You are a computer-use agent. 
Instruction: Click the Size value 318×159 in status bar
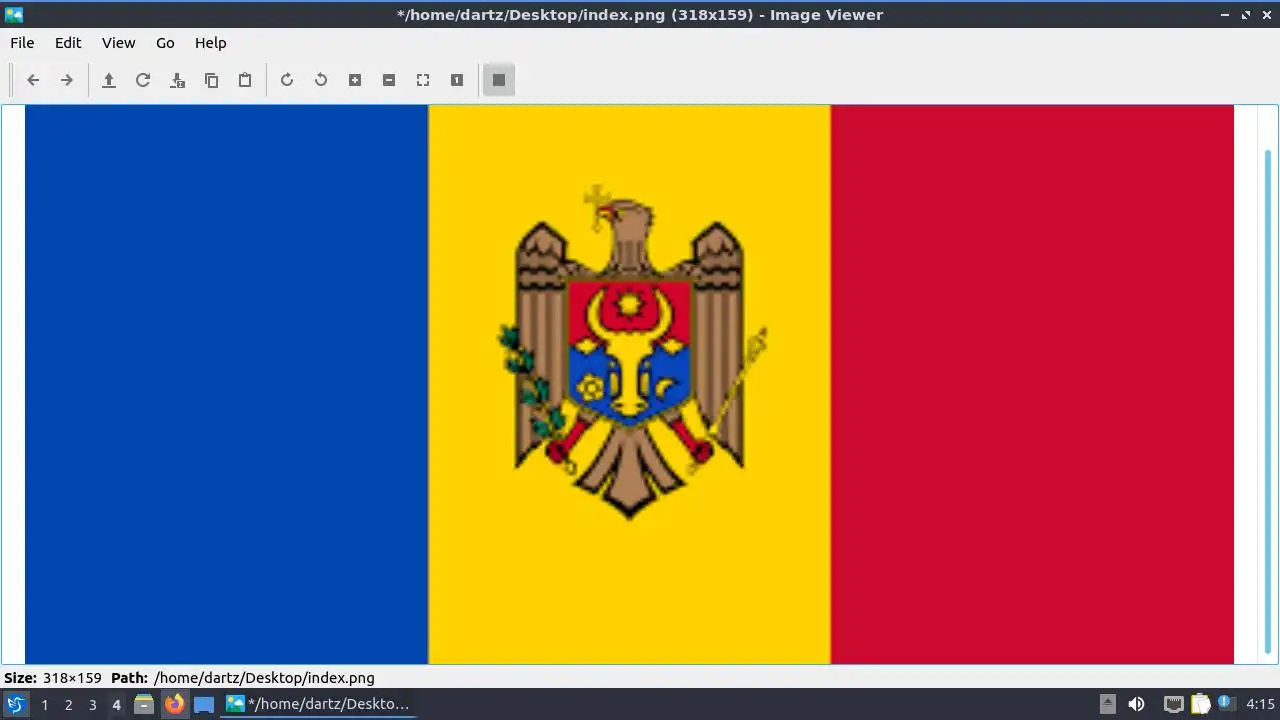72,678
